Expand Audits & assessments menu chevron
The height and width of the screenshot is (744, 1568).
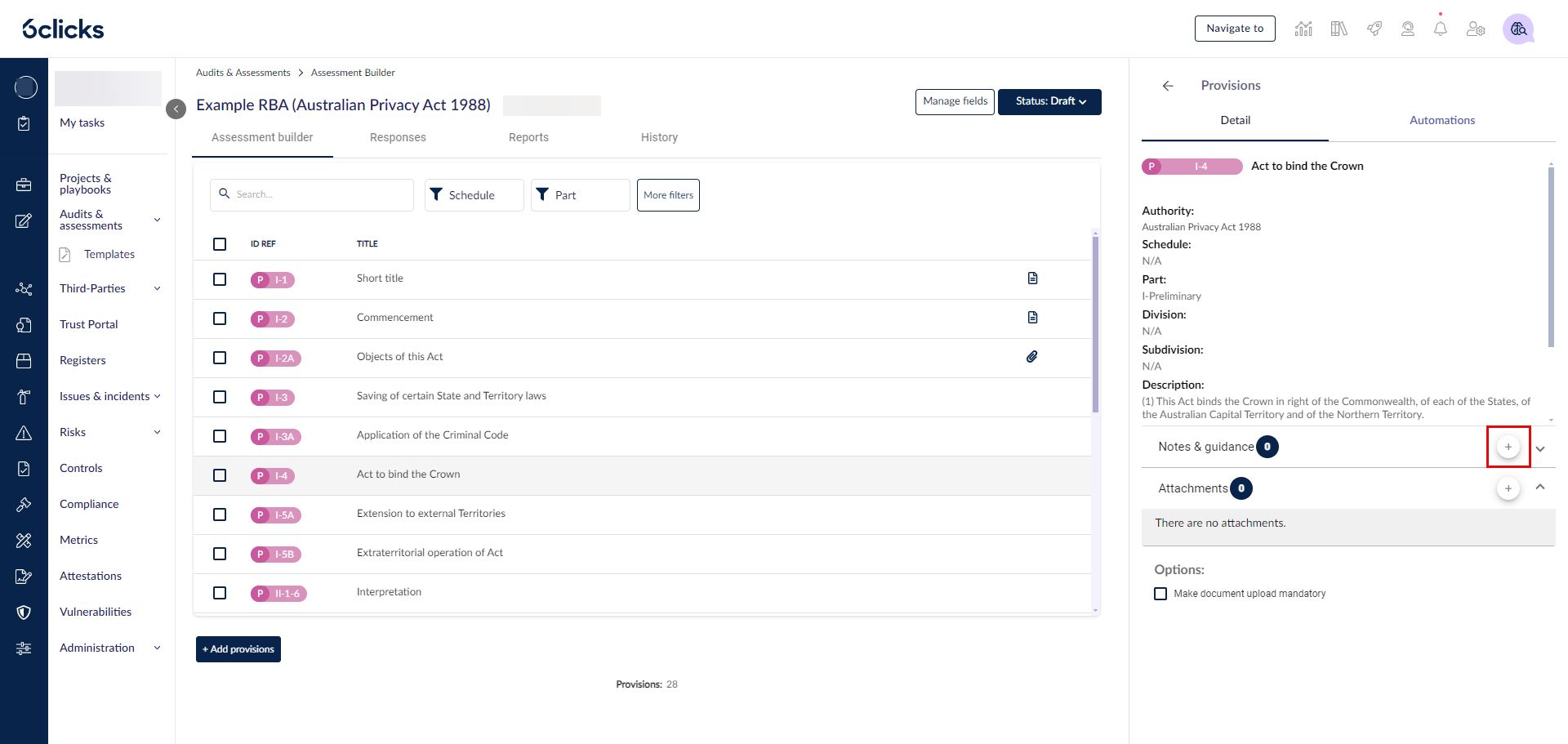158,220
